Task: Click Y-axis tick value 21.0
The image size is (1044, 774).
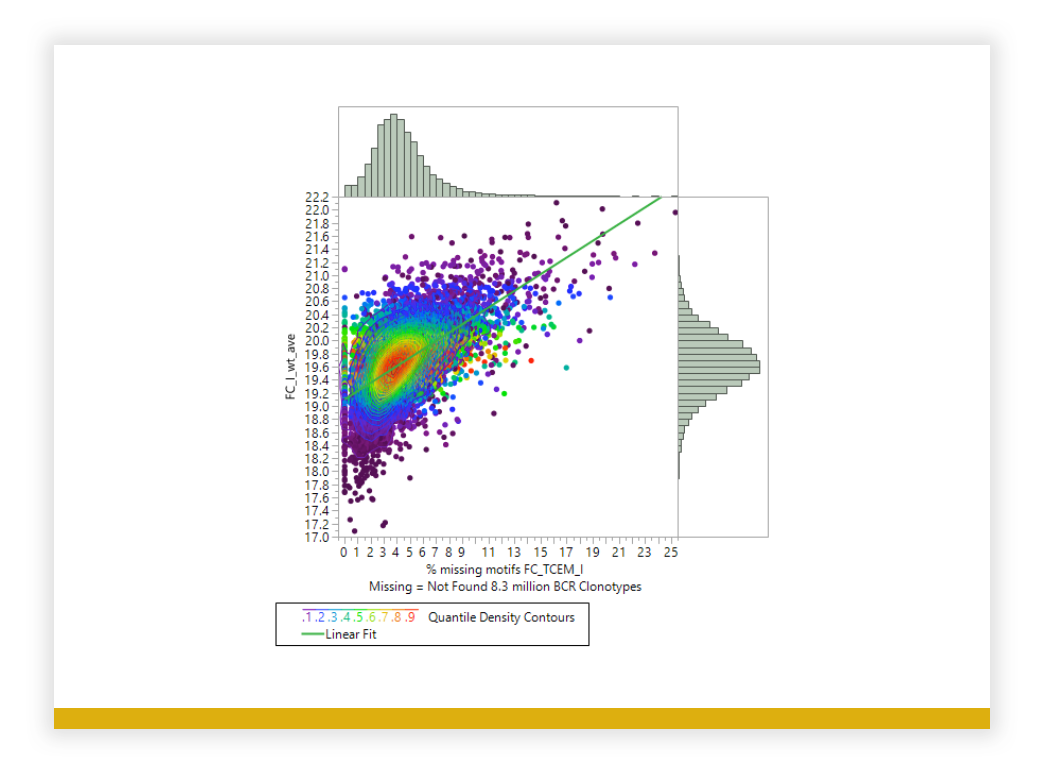Action: tap(317, 276)
